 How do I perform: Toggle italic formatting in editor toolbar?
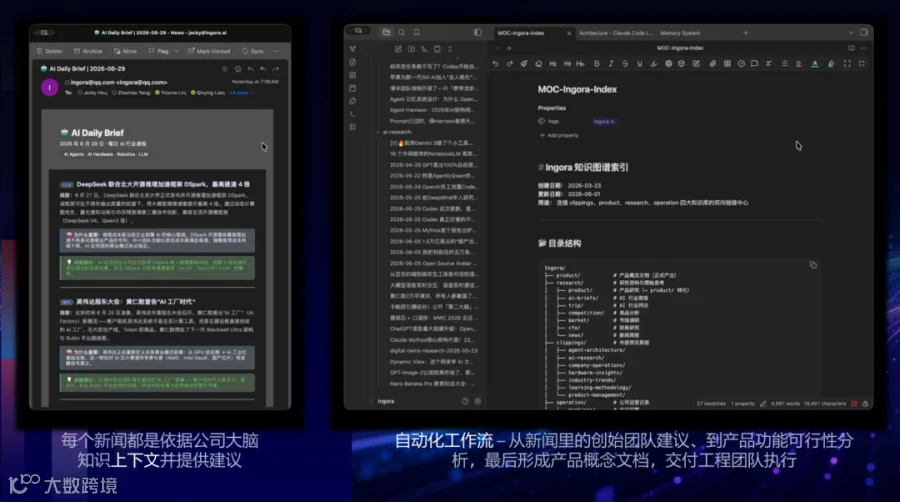611,64
